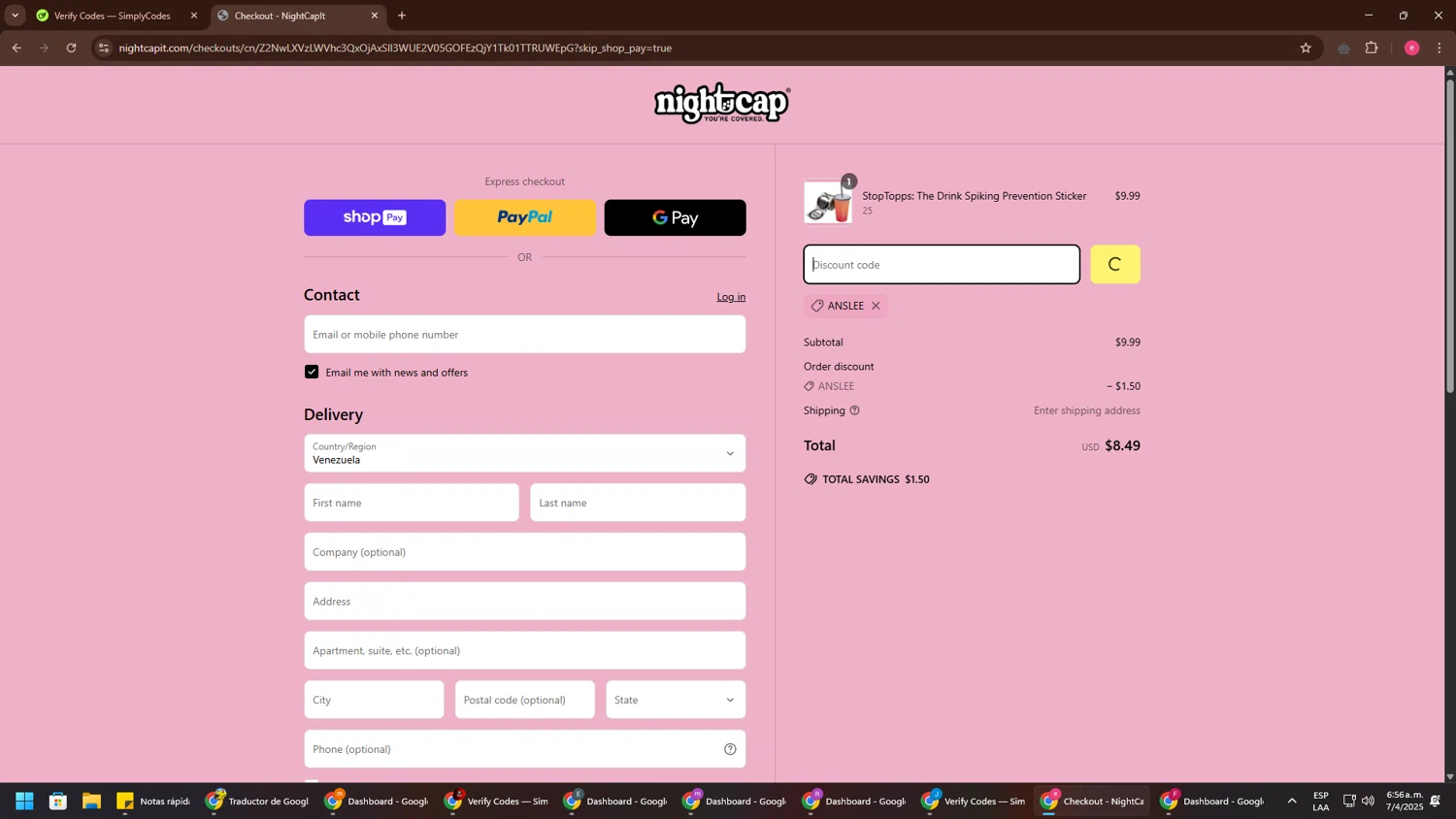Image resolution: width=1456 pixels, height=819 pixels.
Task: Open Notas rápidas in the taskbar
Action: point(153,802)
